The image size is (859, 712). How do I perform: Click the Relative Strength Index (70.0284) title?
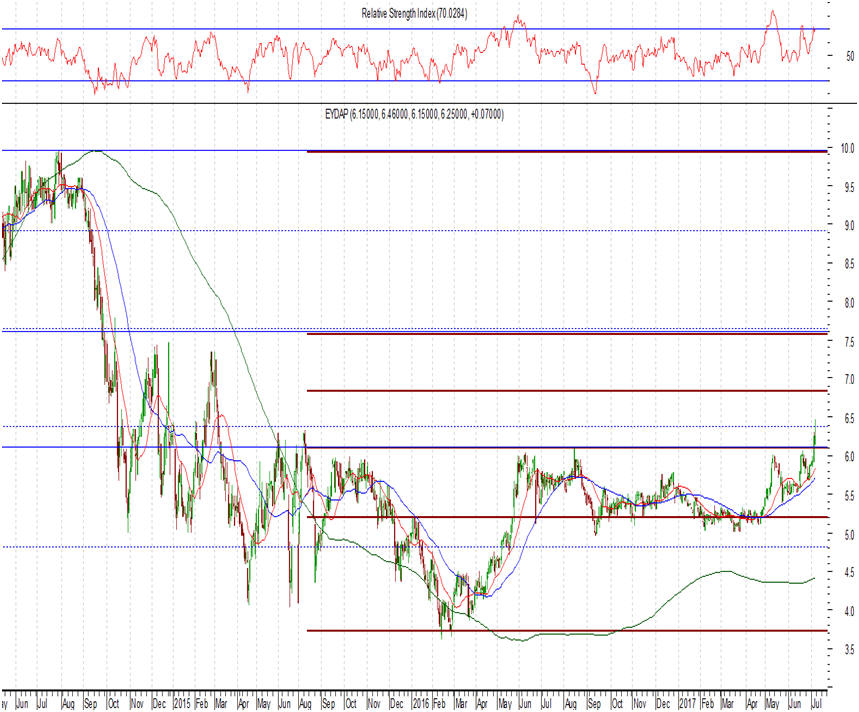click(x=414, y=14)
